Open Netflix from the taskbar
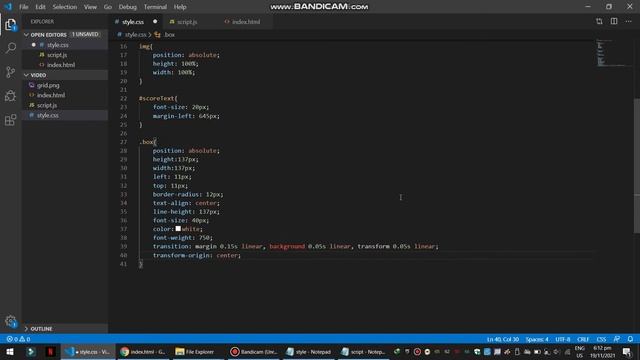This screenshot has height=360, width=640. 51,352
